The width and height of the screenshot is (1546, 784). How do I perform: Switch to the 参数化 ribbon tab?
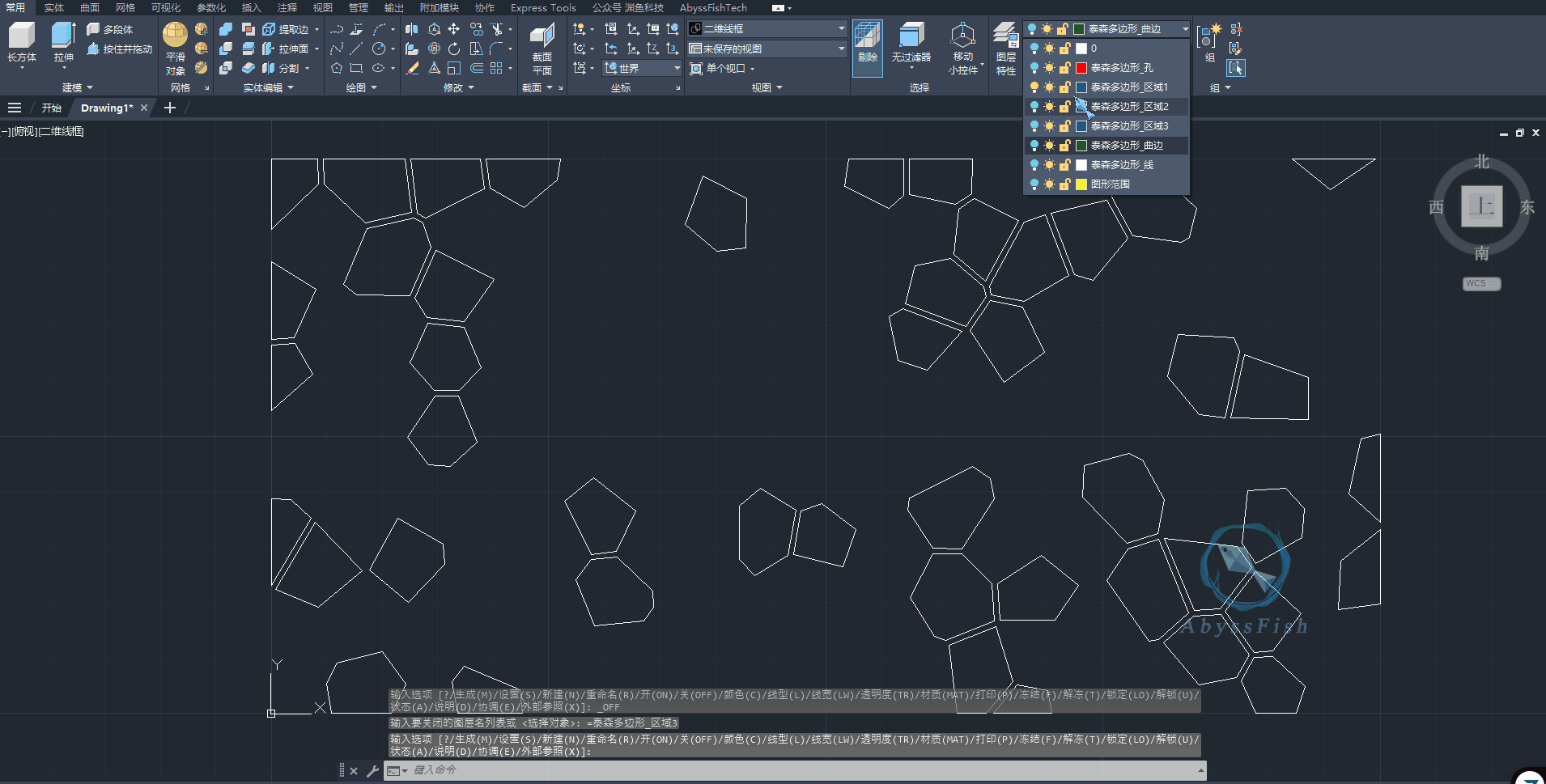tap(210, 7)
